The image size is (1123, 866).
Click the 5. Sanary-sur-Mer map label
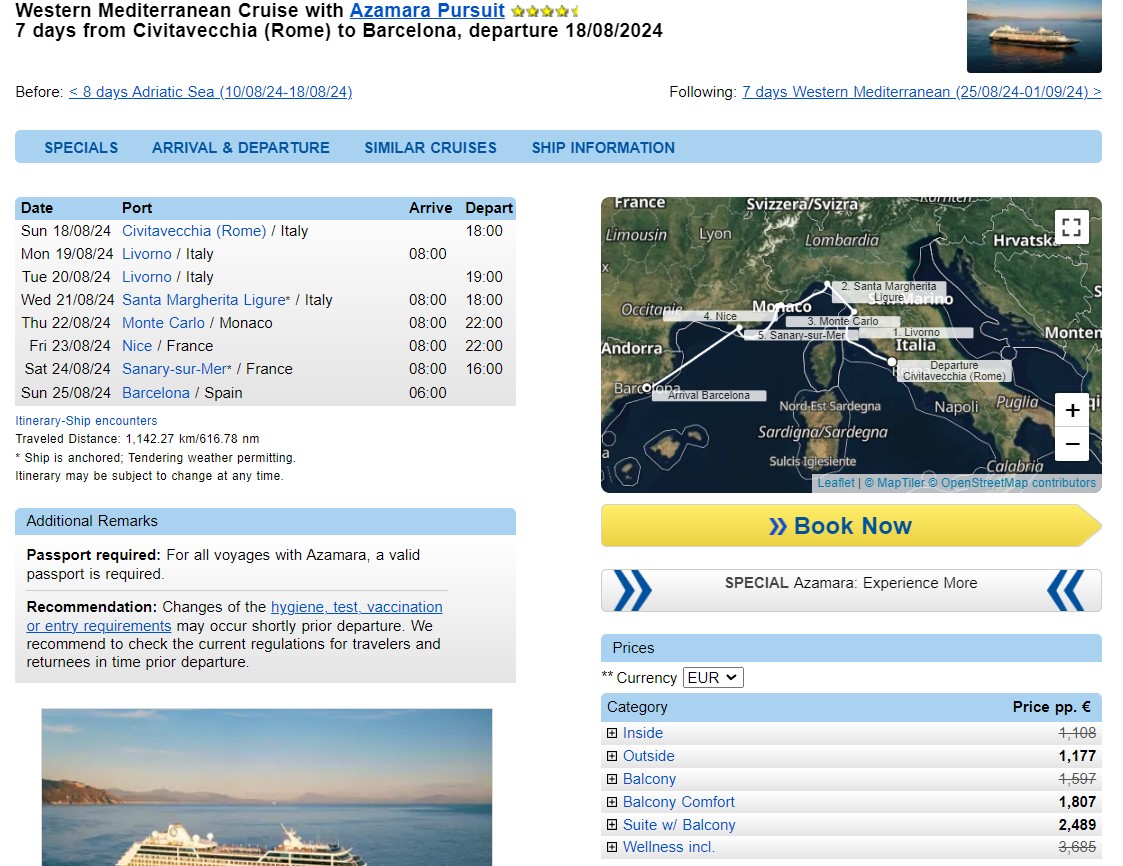click(801, 335)
